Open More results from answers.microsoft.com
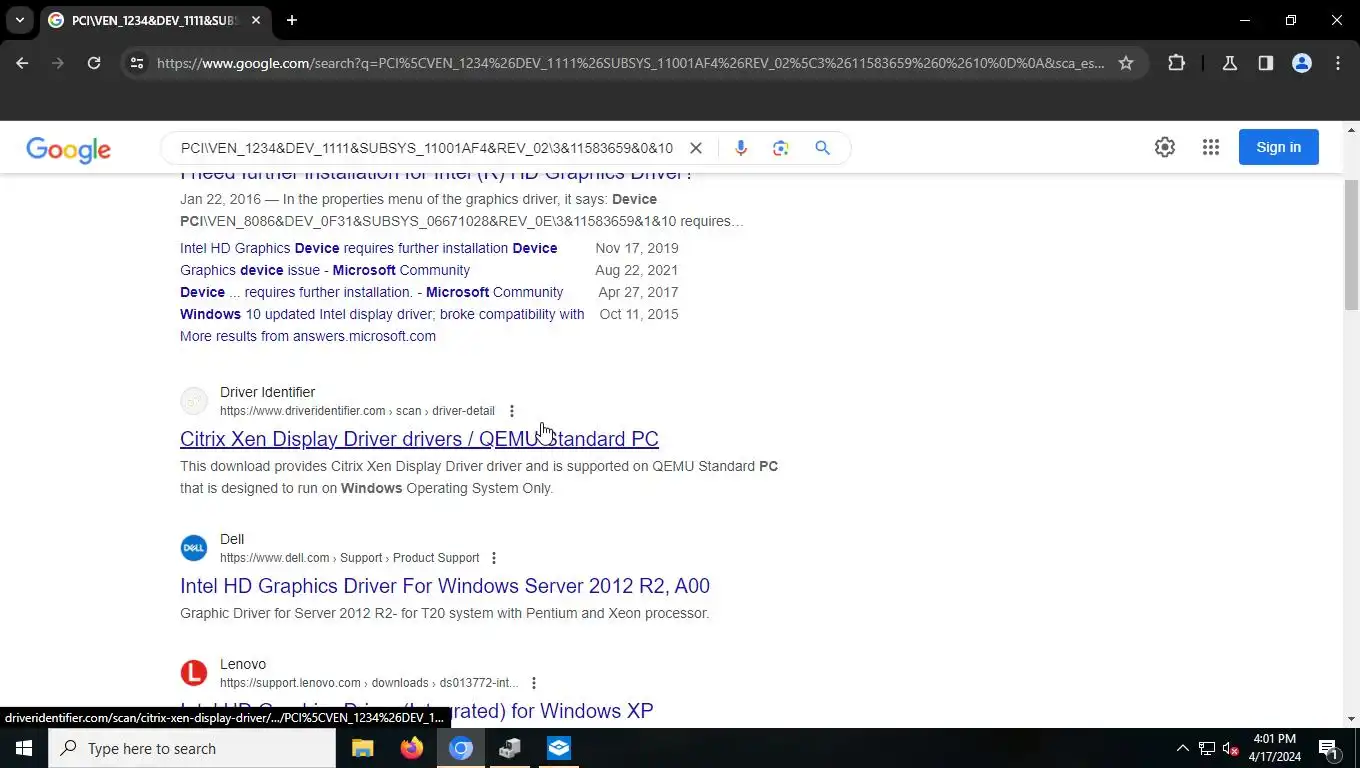 [308, 336]
